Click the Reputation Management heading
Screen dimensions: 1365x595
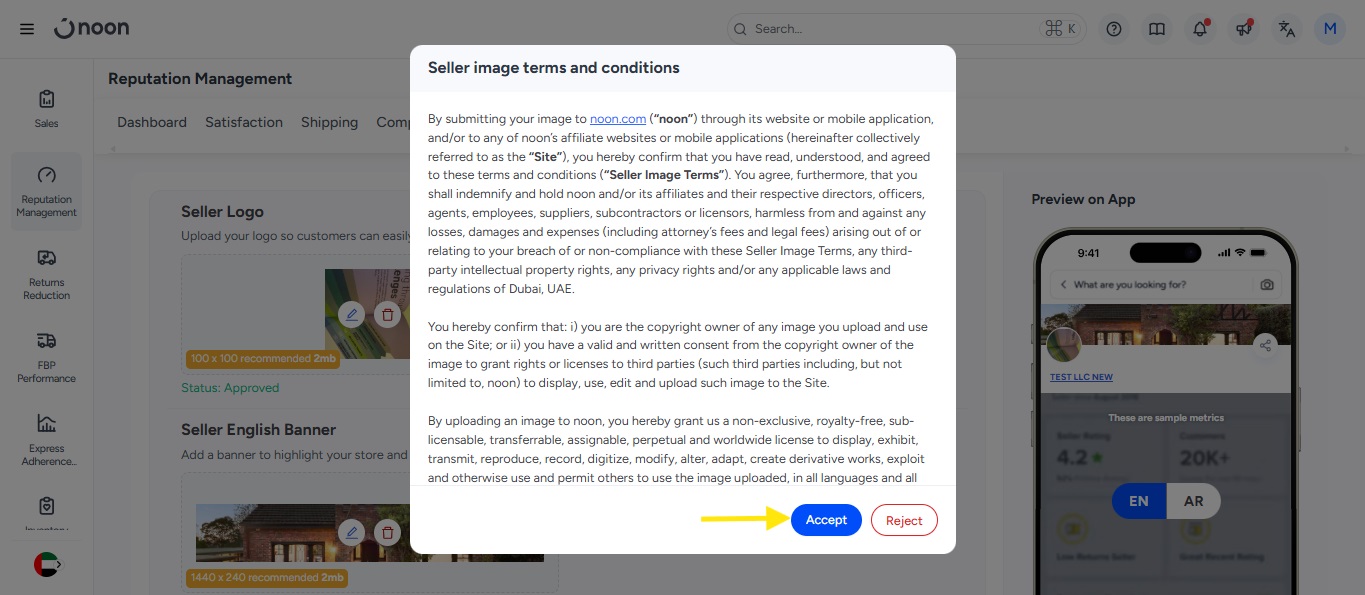click(x=200, y=78)
